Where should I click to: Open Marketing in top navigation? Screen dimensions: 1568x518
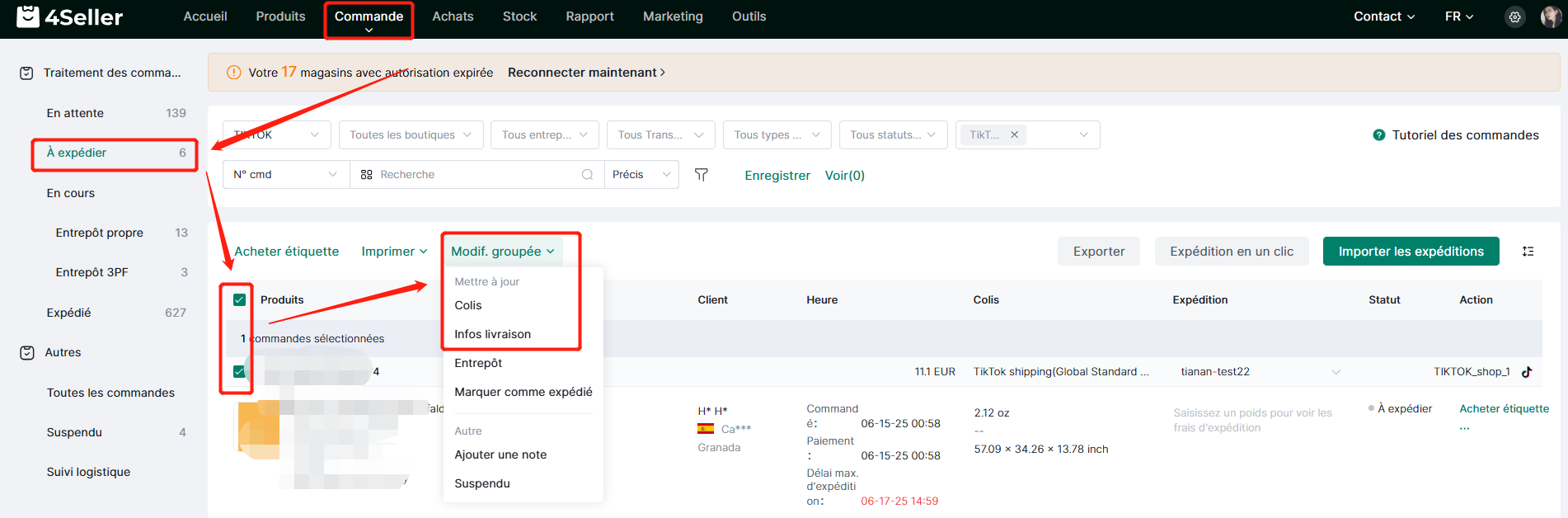coord(673,16)
